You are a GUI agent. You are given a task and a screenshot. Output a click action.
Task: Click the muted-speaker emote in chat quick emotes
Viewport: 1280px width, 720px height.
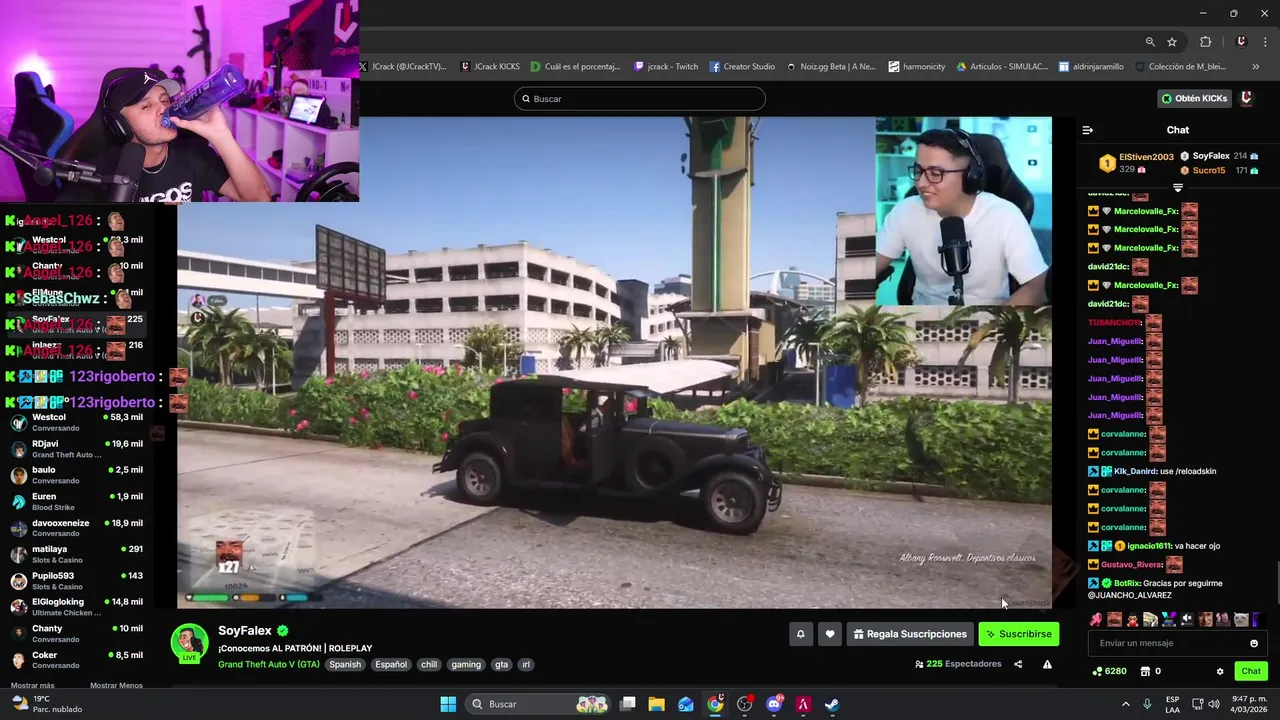(1187, 619)
